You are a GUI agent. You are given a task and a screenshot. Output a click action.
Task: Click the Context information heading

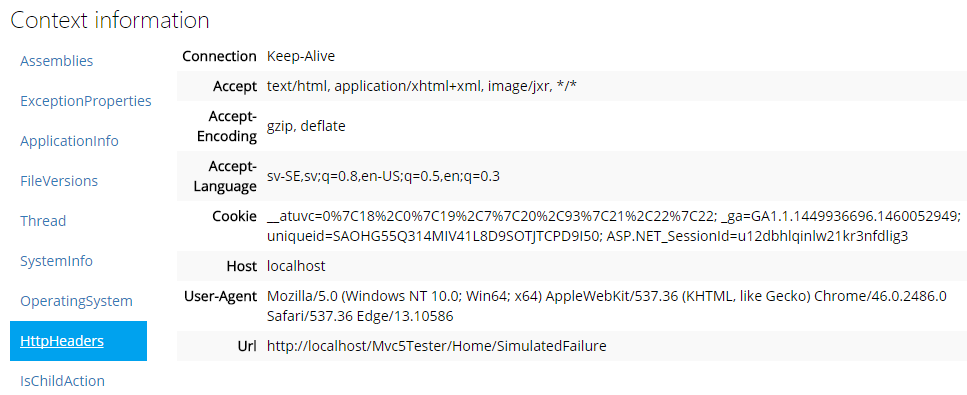coord(110,20)
